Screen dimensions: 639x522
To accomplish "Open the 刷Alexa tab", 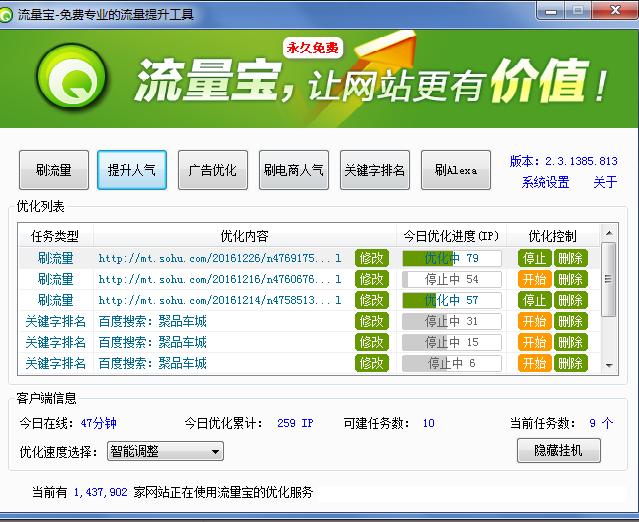I will point(456,170).
